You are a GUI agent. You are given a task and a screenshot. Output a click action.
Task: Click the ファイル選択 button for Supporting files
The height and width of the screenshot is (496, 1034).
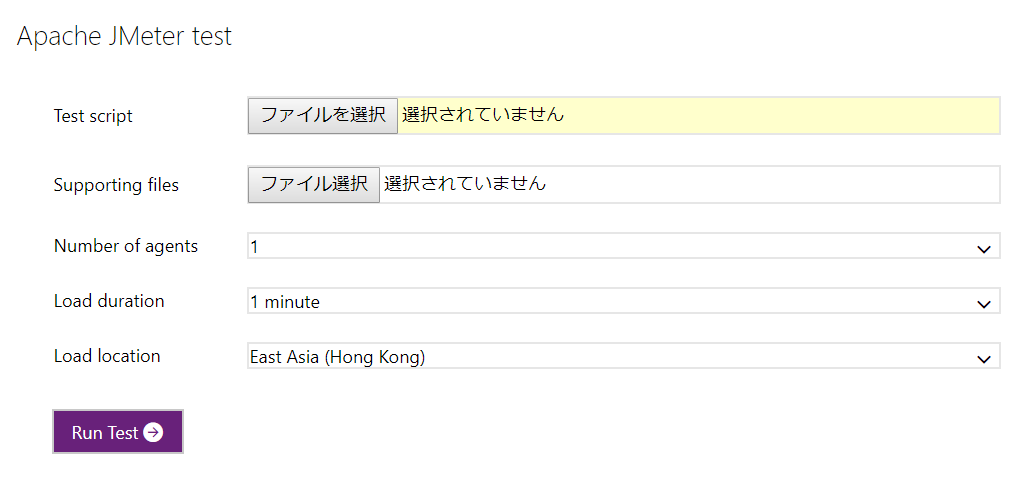point(314,184)
